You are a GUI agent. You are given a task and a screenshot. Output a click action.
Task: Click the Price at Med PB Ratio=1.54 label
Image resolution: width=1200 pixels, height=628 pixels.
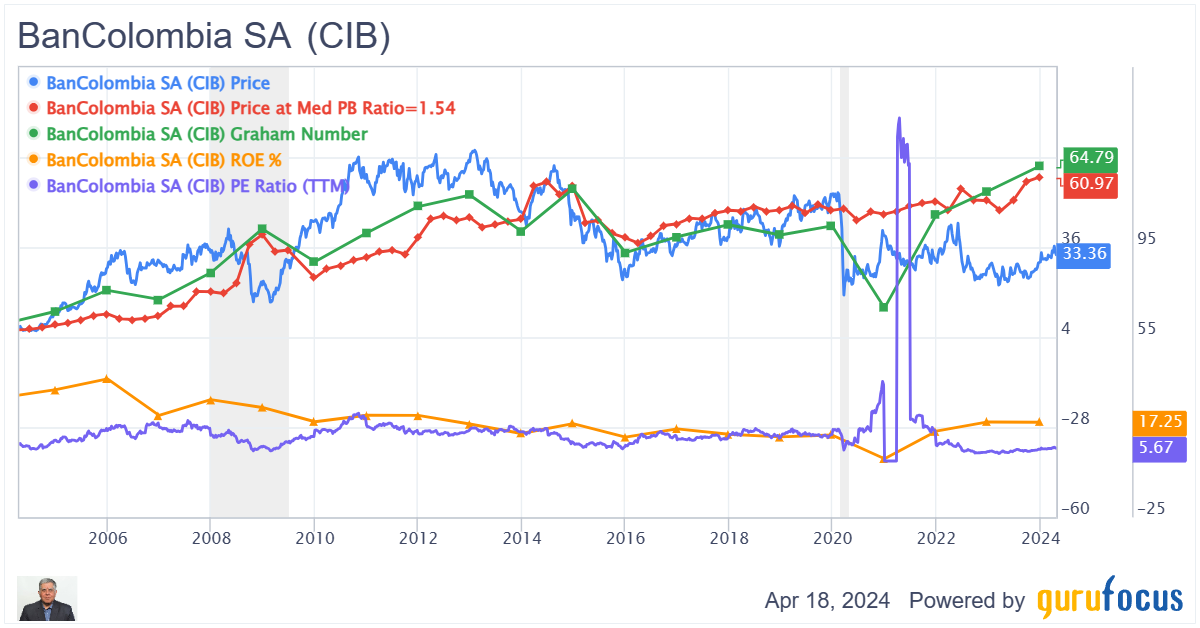click(x=251, y=108)
